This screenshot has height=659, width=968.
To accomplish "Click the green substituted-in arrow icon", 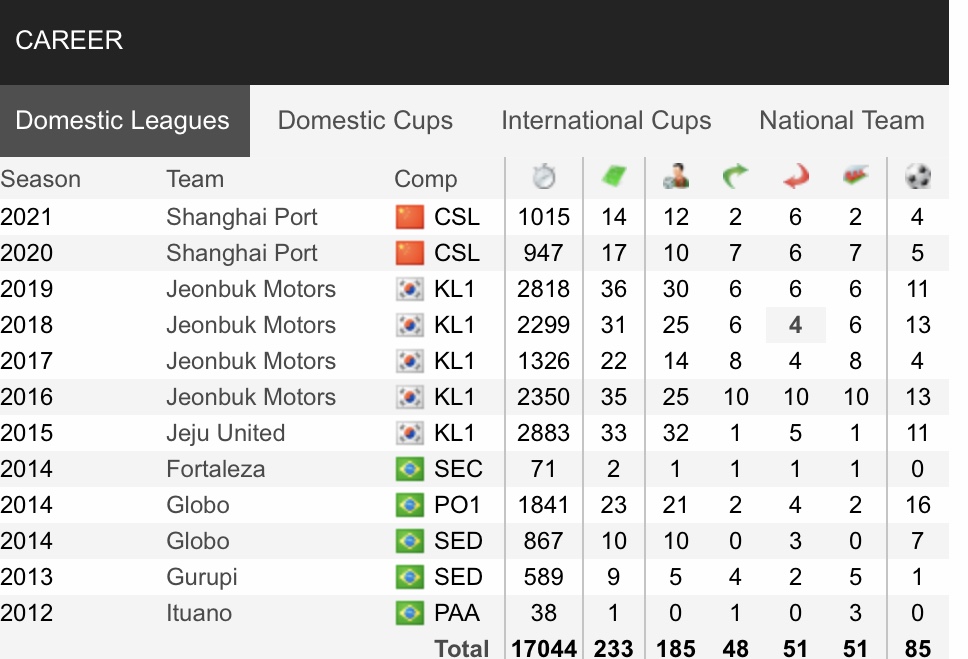I will tap(735, 177).
